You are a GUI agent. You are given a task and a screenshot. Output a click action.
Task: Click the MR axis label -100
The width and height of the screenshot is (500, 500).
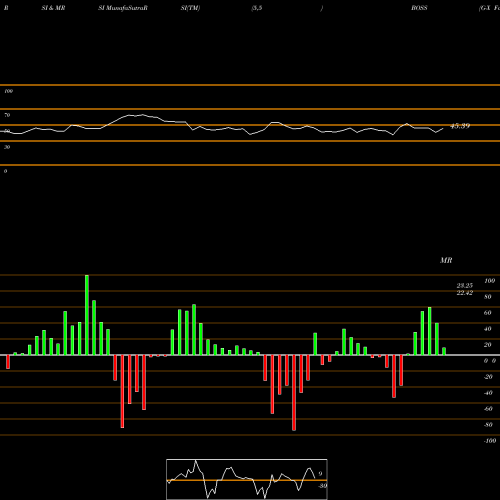(x=490, y=441)
